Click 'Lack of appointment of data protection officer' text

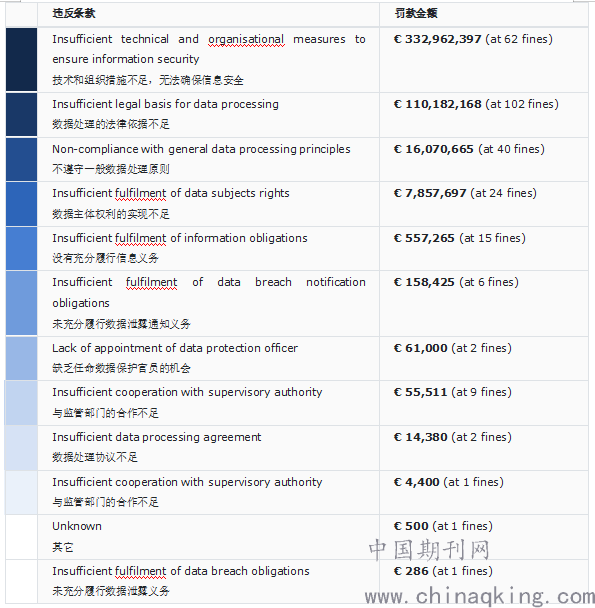click(x=175, y=348)
